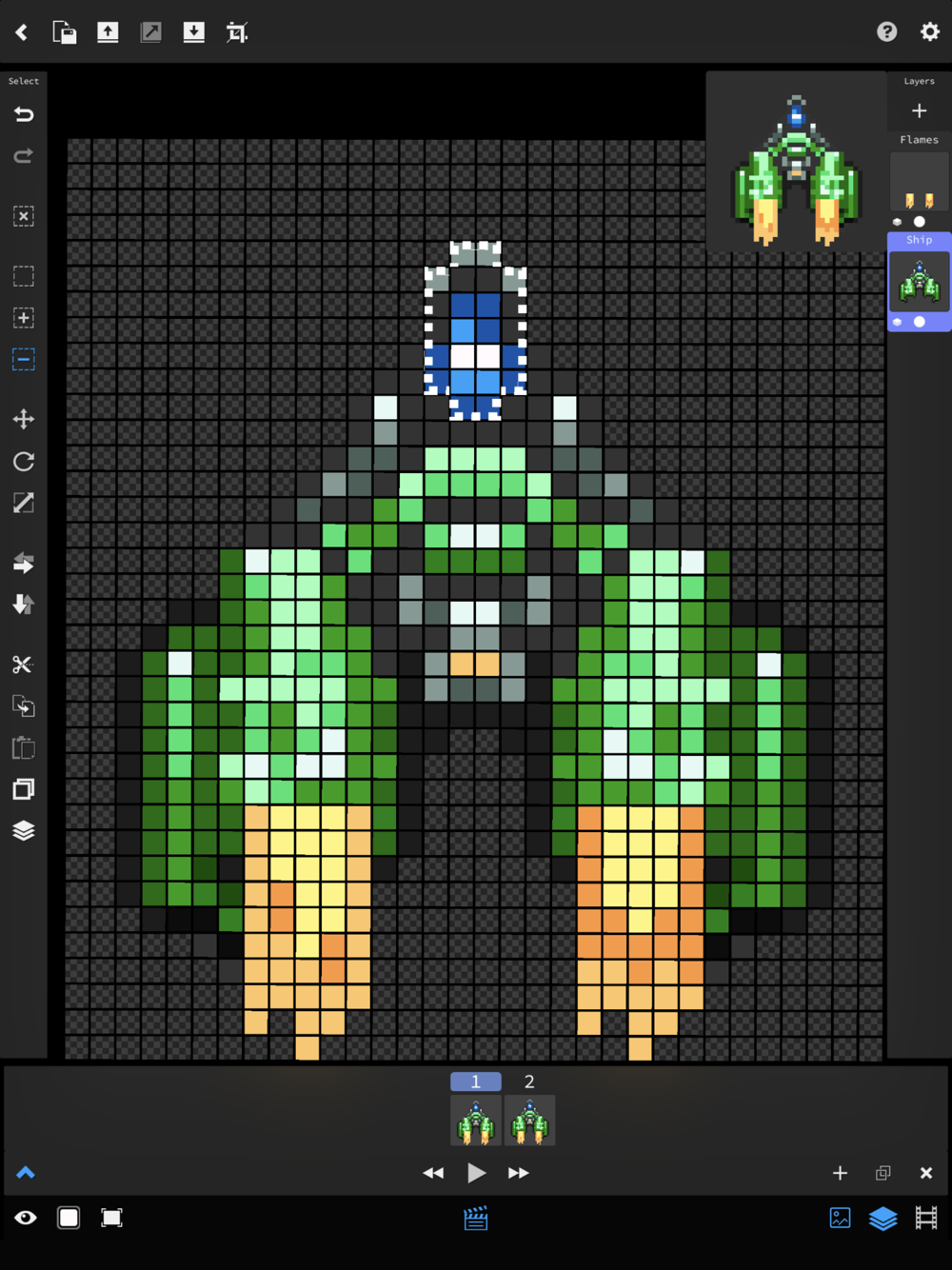This screenshot has width=952, height=1270.
Task: Toggle the layers panel icon at bottom
Action: (x=883, y=1218)
